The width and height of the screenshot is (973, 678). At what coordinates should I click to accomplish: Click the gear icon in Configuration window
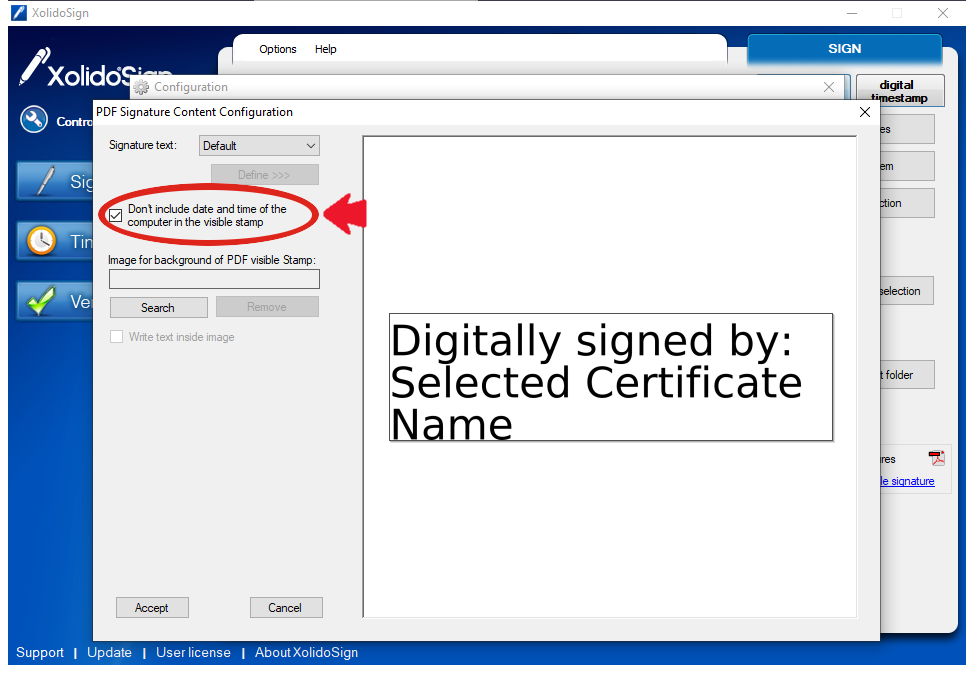(141, 87)
